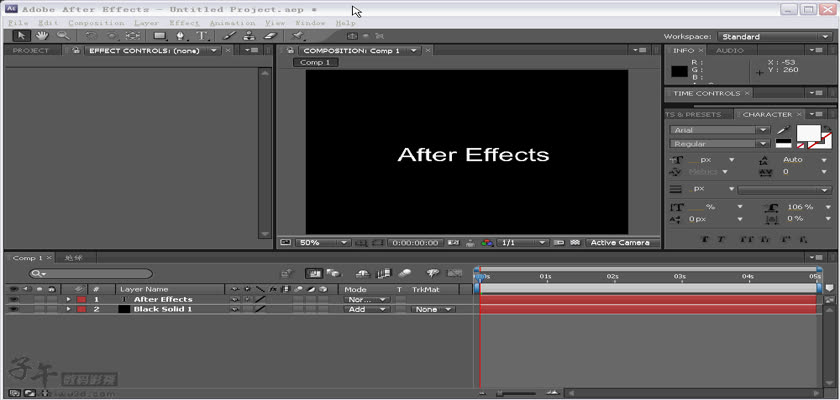Click the Draft 3D timeline button
840x400 pixels.
(x=333, y=274)
